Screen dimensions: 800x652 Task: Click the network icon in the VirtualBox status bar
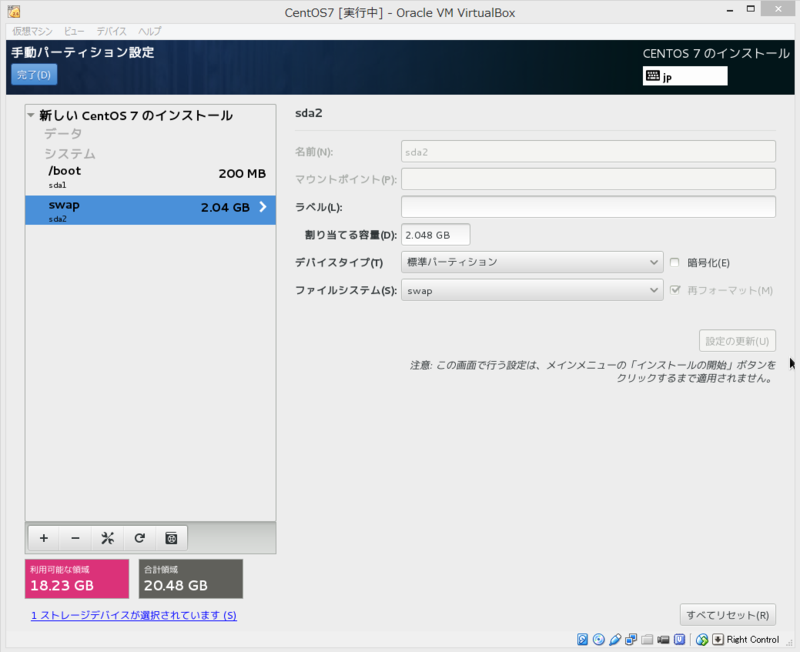632,639
